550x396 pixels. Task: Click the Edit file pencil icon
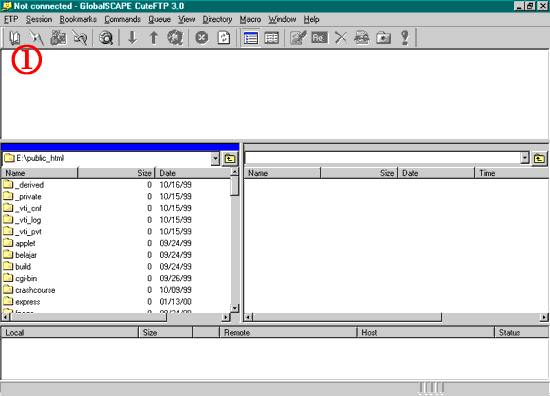[x=298, y=38]
